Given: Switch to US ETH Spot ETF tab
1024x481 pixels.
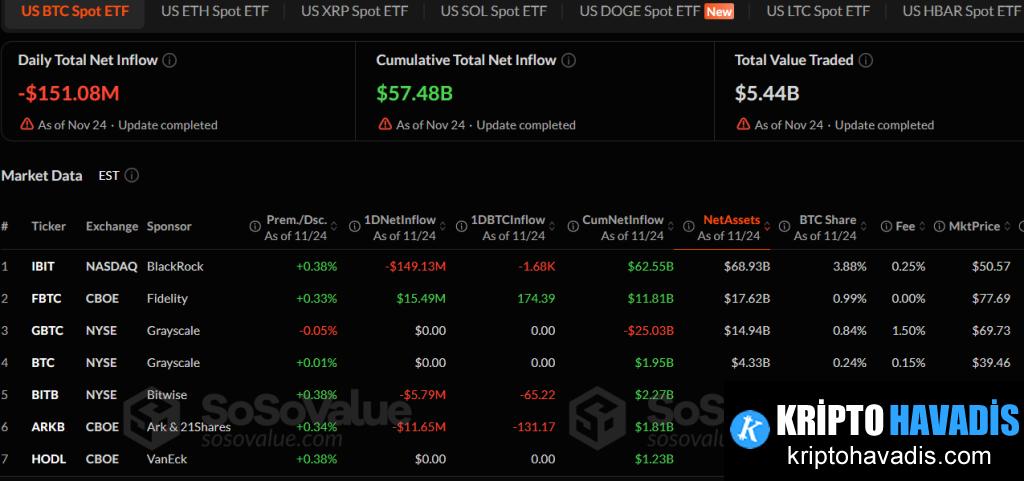Looking at the screenshot, I should (x=214, y=11).
